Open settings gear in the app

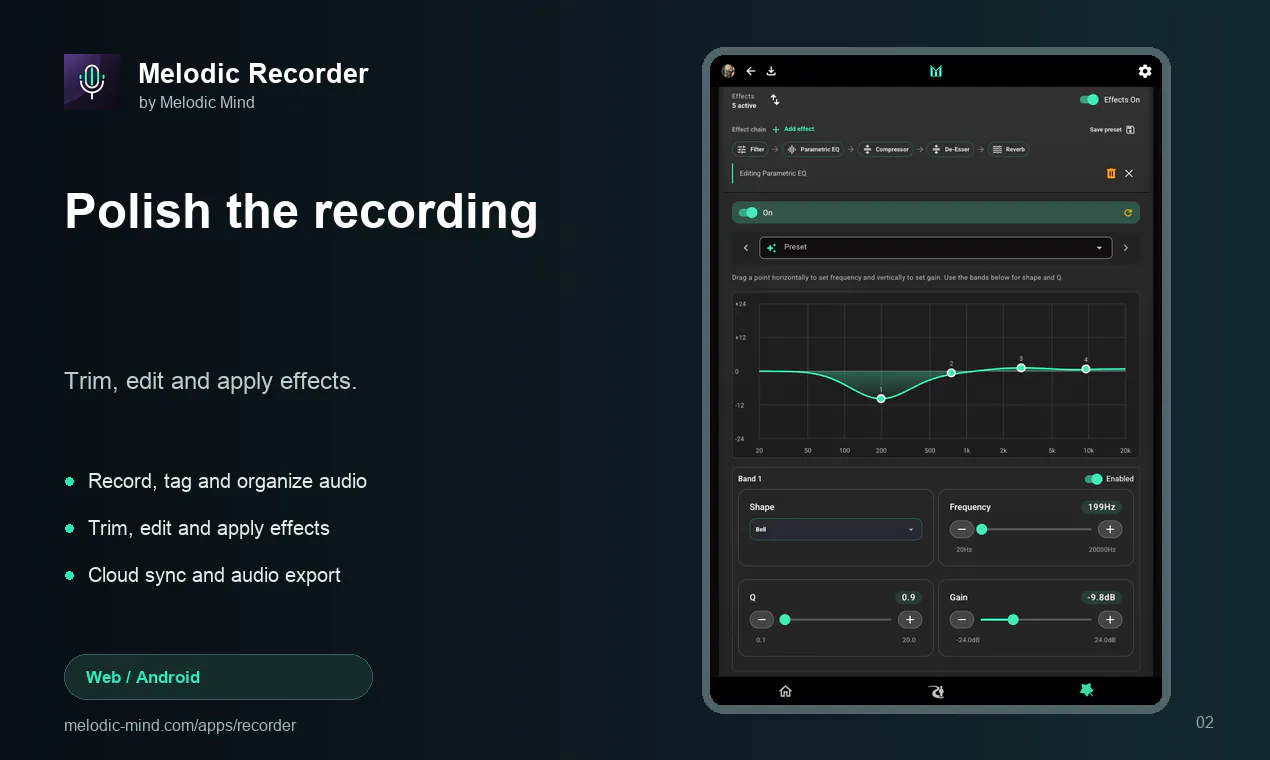(1145, 71)
